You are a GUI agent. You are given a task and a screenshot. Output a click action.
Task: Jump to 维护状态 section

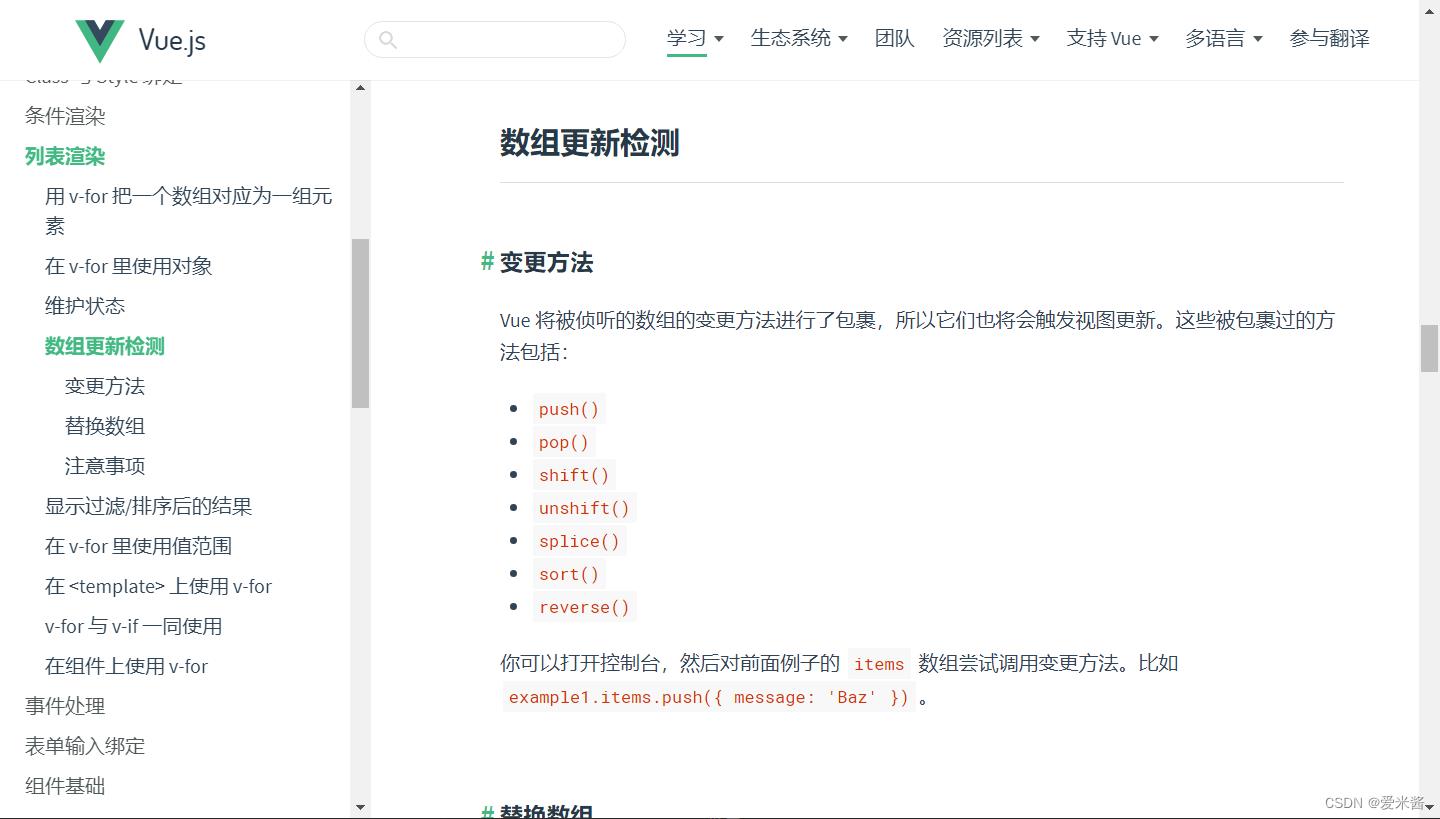[x=85, y=306]
